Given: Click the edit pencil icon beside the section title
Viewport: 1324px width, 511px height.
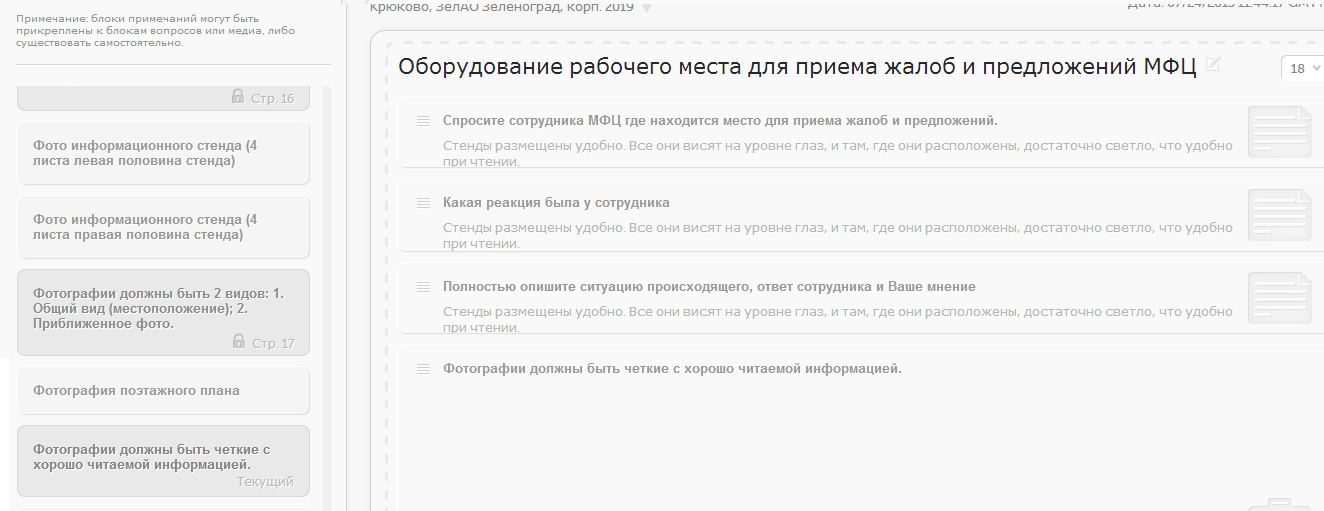Looking at the screenshot, I should point(1213,66).
